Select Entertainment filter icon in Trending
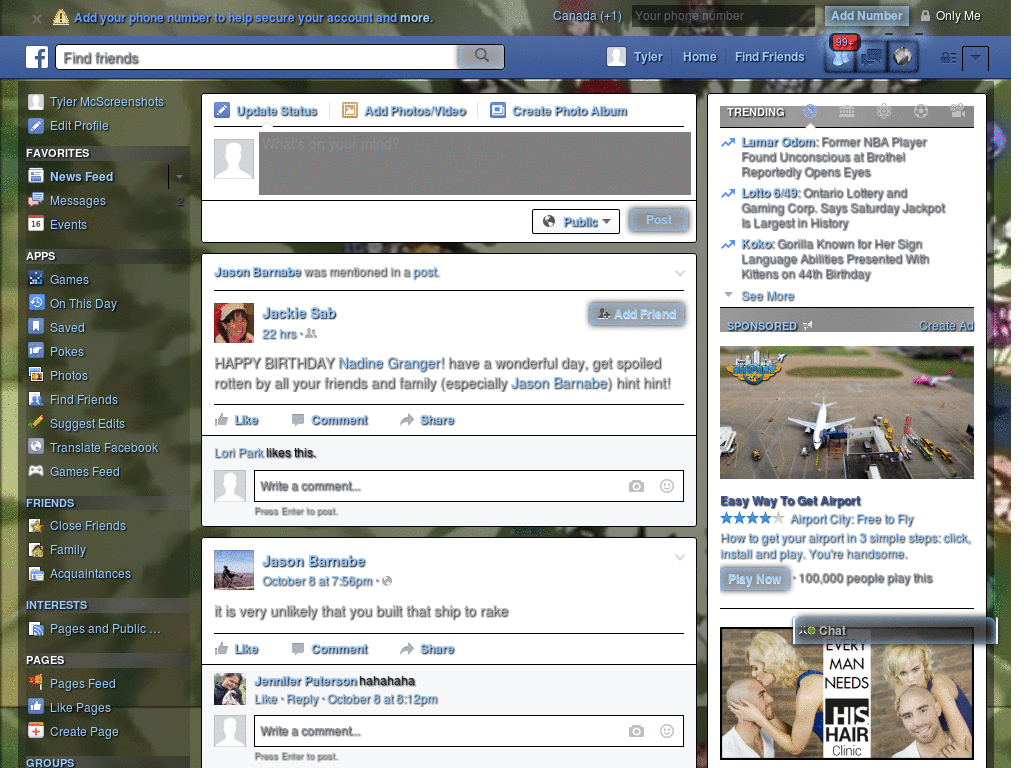The height and width of the screenshot is (768, 1024). pyautogui.click(x=958, y=111)
